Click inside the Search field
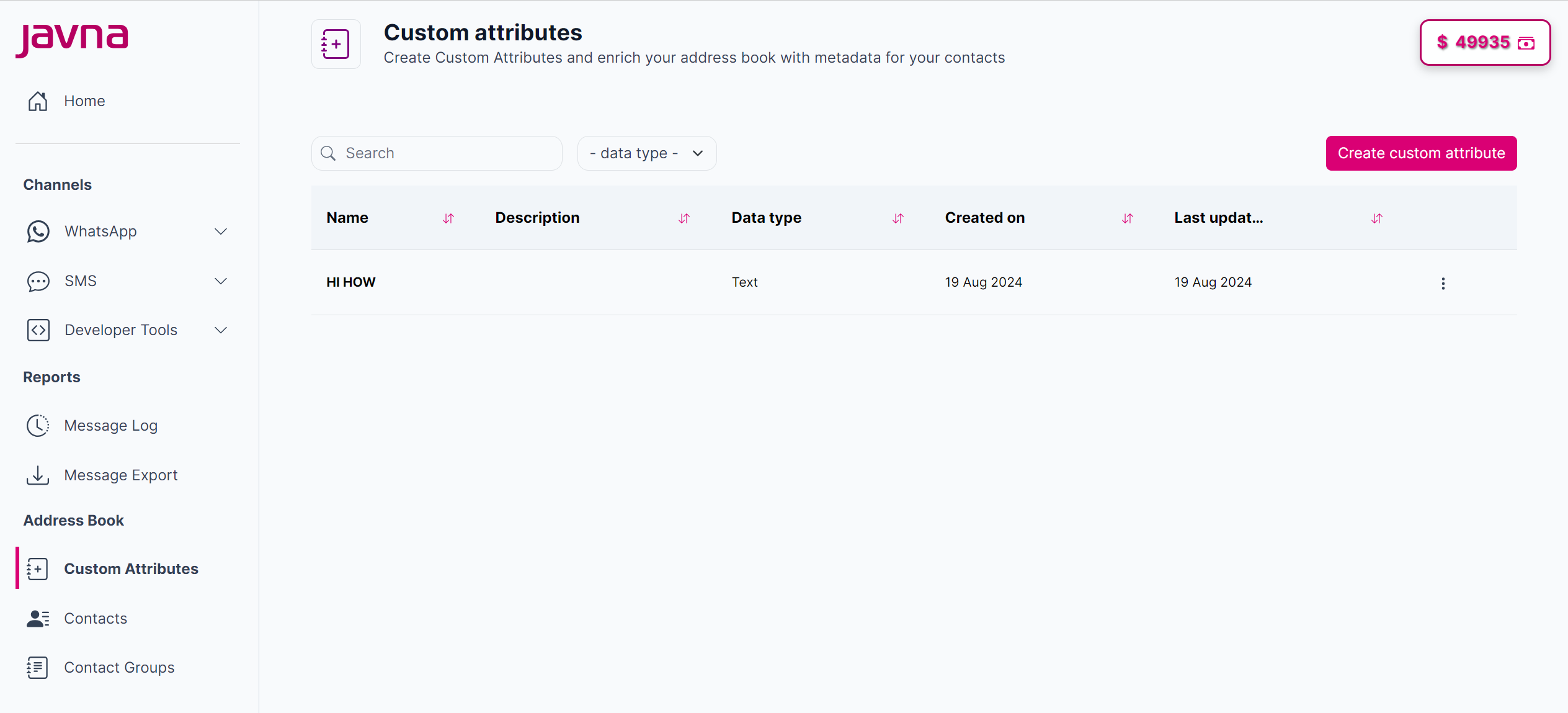This screenshot has height=713, width=1568. coord(437,153)
